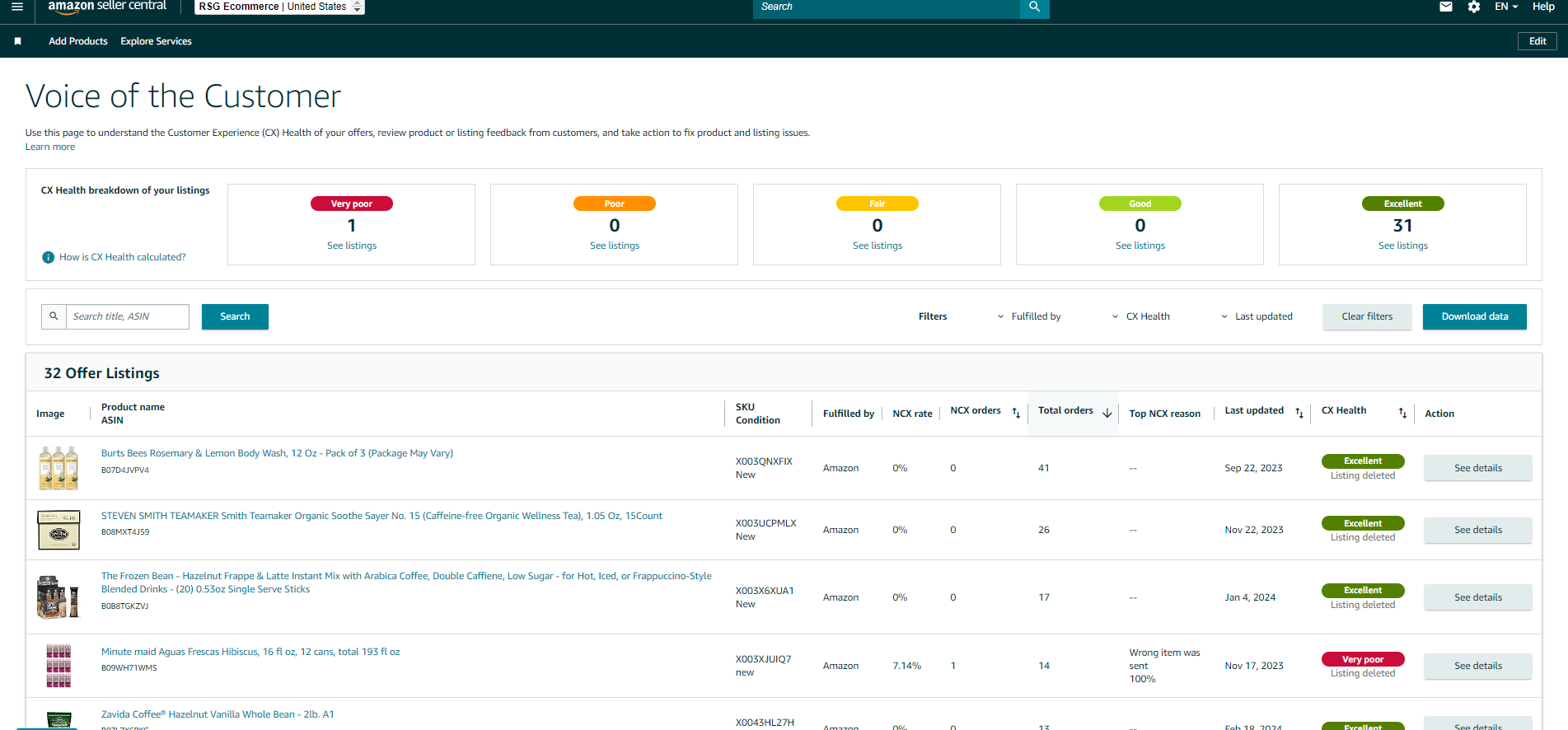Click the Nov 22, 2023 last updated date
Screen dimensions: 1568x730
[1254, 530]
